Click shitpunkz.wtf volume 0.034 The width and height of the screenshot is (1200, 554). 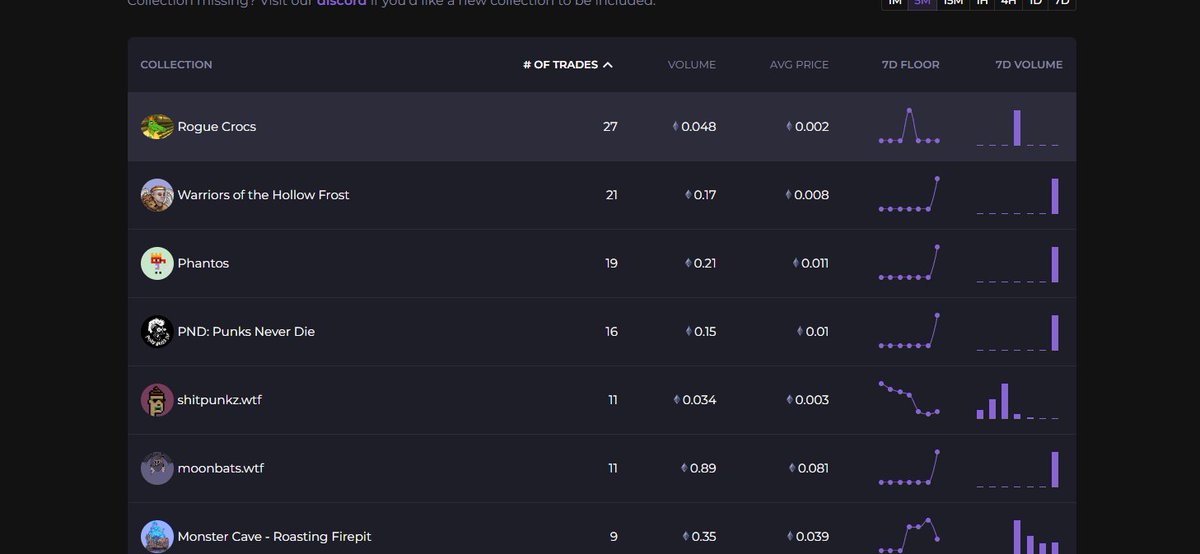[694, 400]
